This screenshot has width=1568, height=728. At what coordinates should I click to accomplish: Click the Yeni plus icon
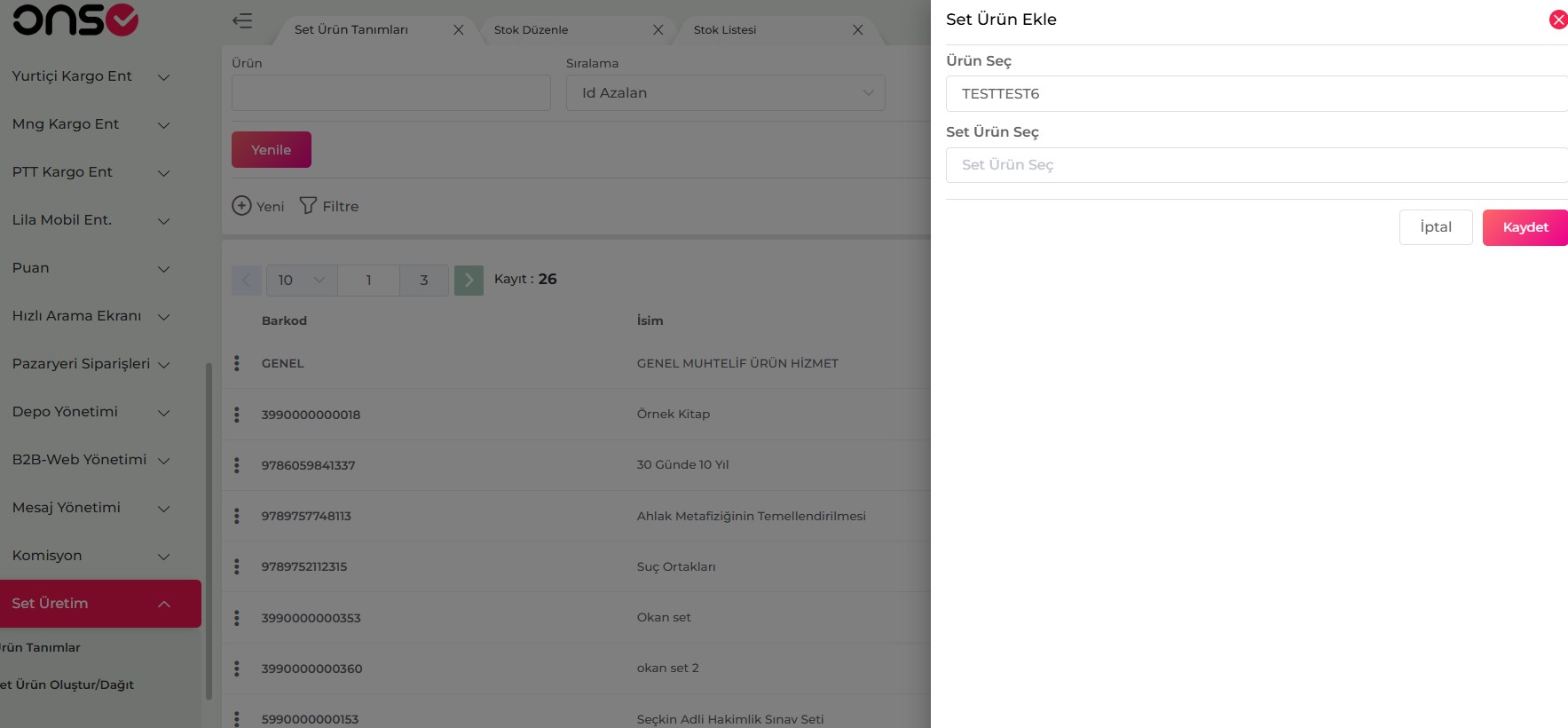[x=241, y=206]
